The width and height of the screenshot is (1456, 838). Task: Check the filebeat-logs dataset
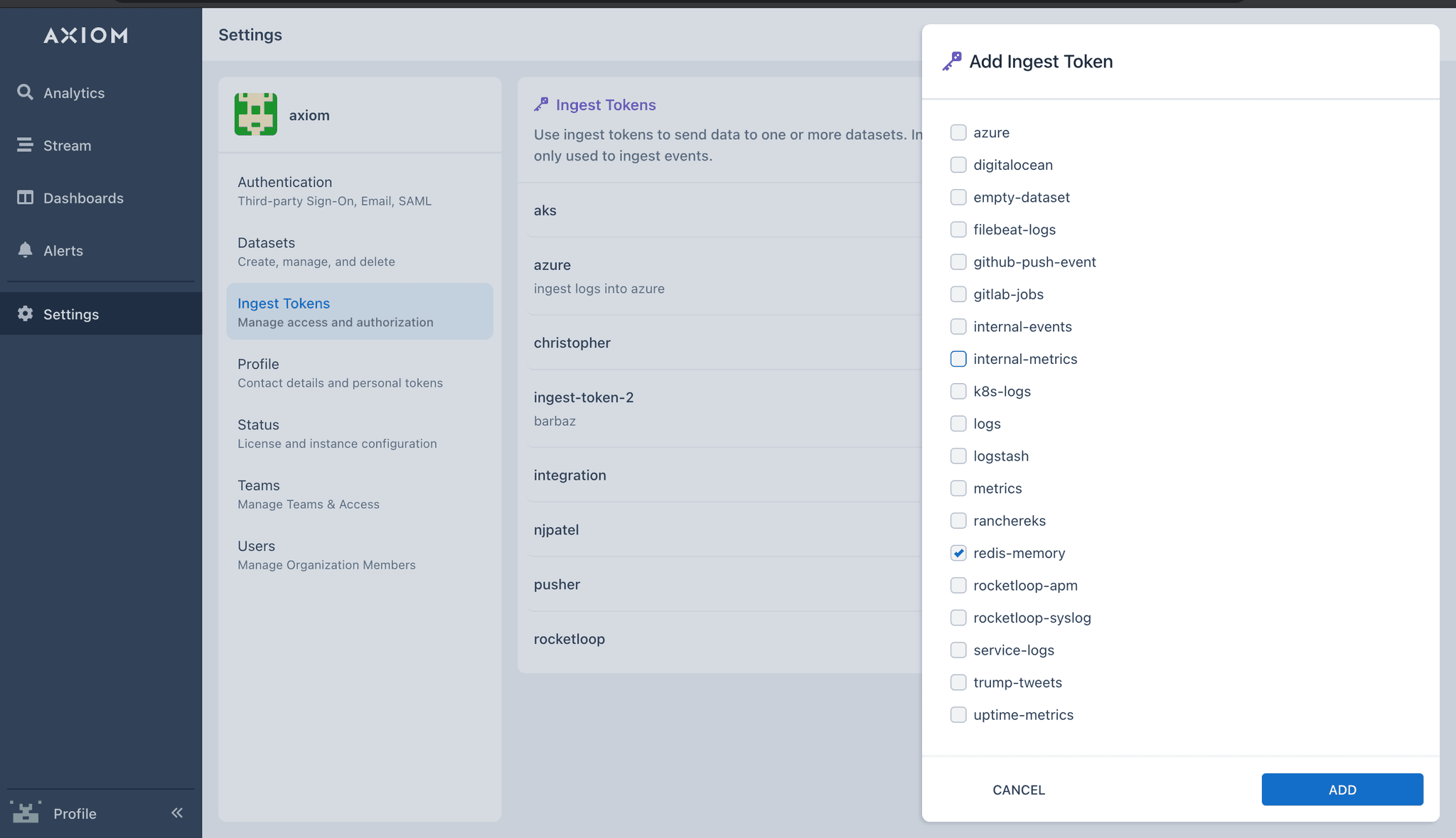[958, 229]
